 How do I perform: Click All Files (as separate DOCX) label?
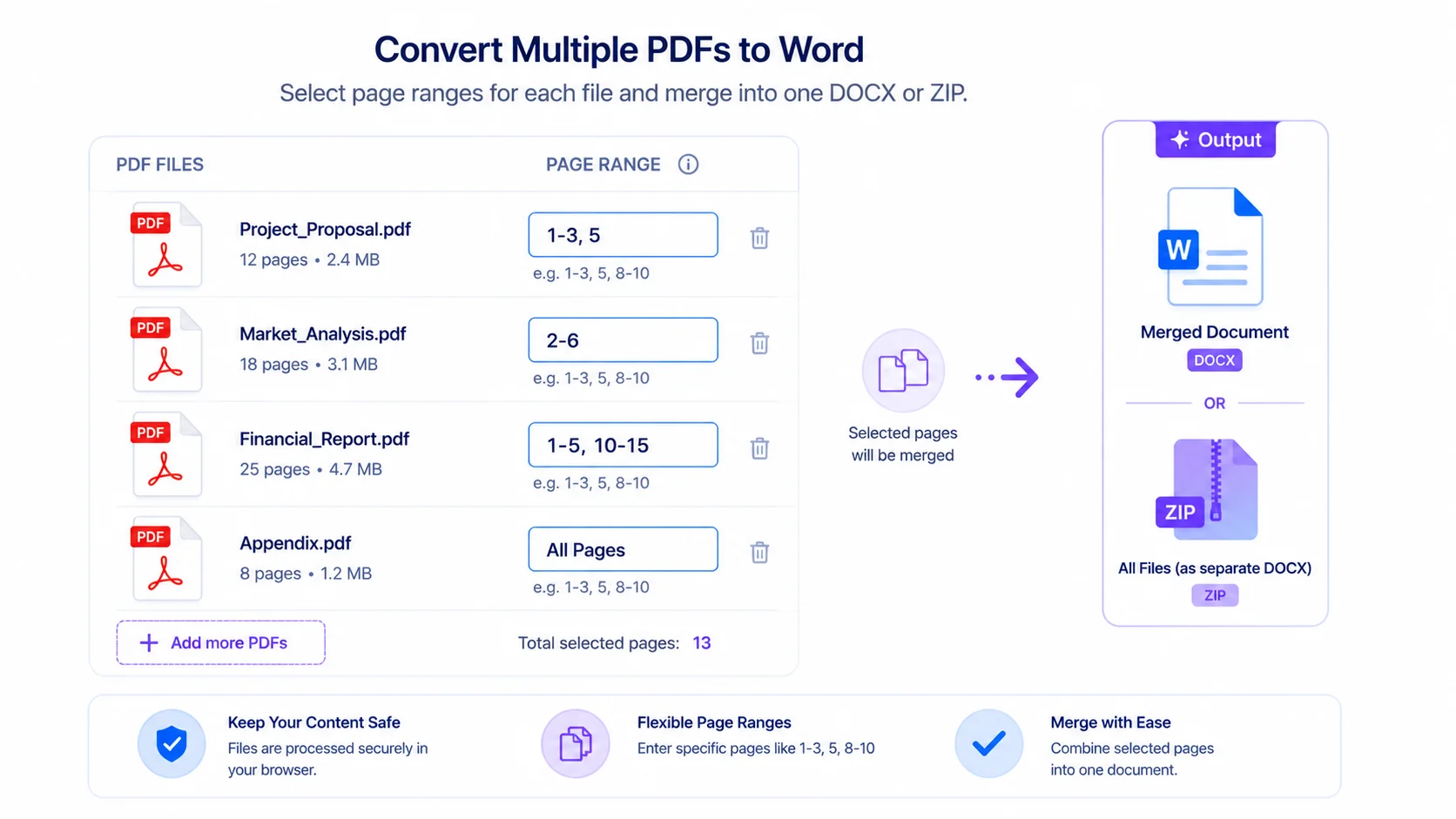tap(1215, 568)
